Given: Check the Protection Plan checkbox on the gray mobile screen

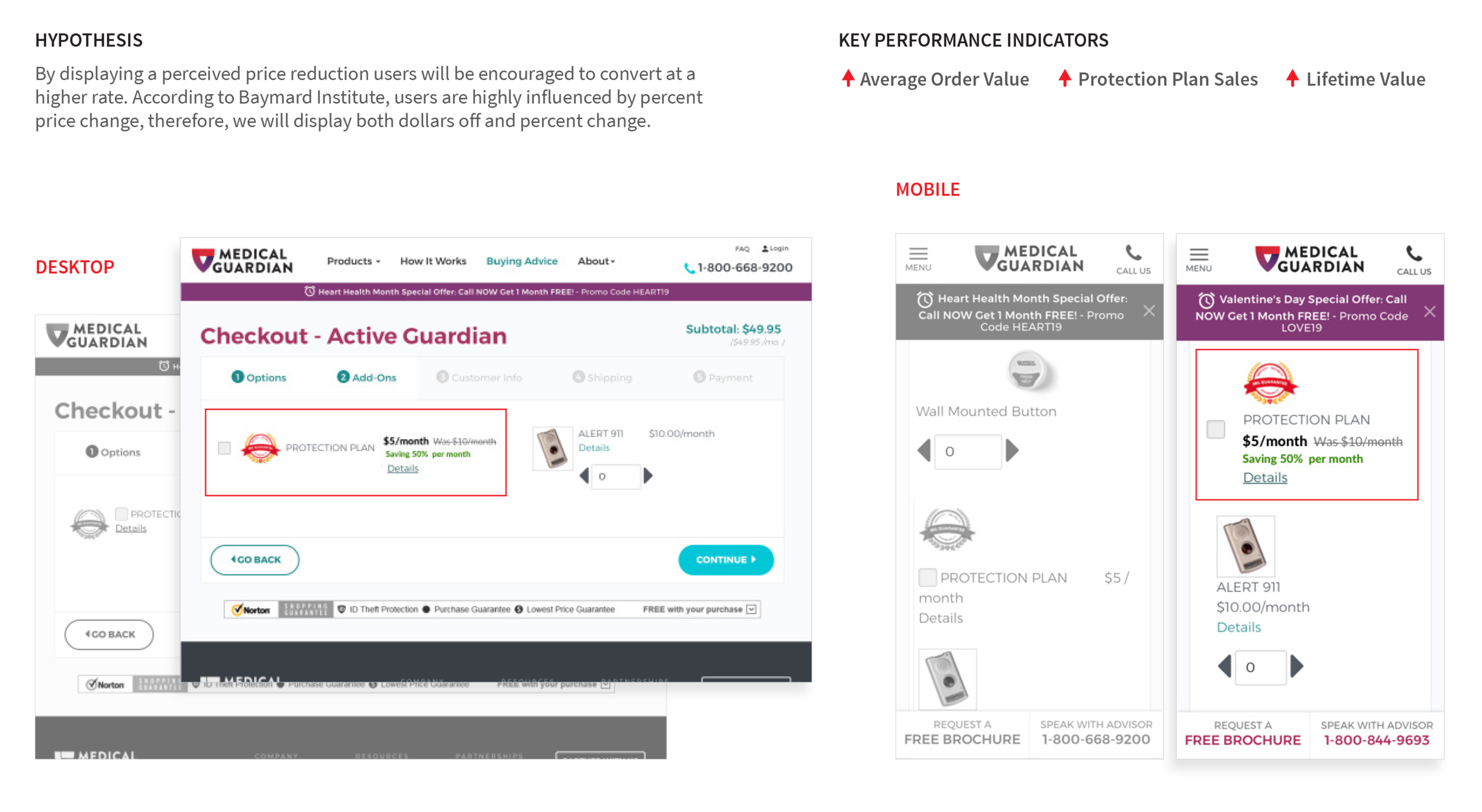Looking at the screenshot, I should tap(927, 577).
